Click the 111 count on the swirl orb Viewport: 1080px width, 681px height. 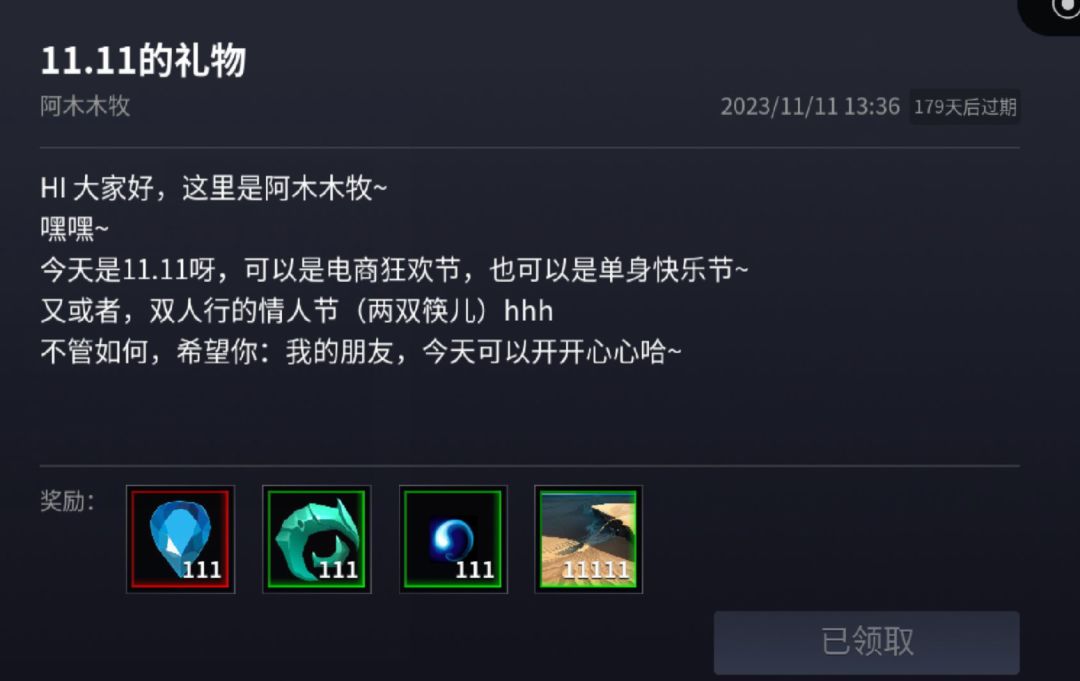[475, 570]
